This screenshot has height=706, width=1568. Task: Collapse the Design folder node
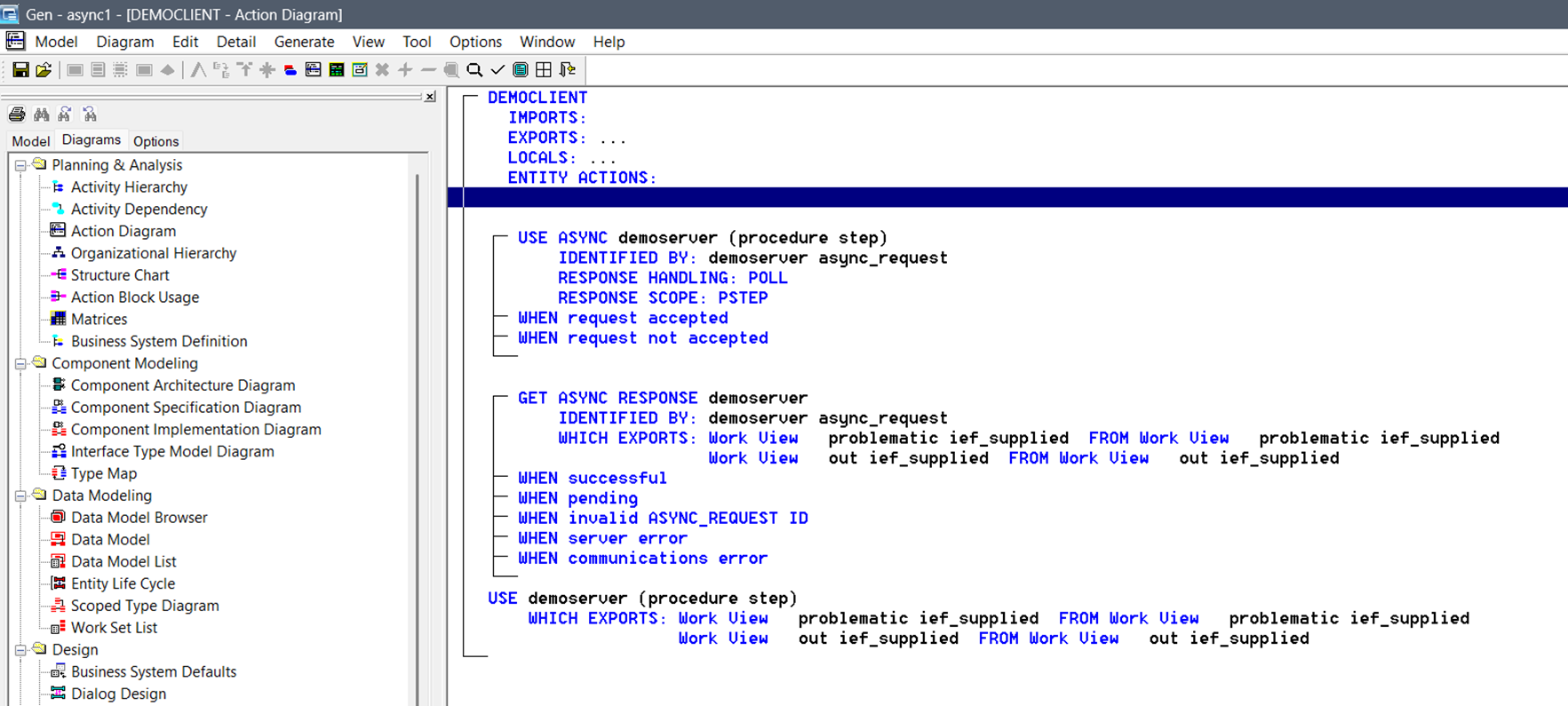click(20, 650)
